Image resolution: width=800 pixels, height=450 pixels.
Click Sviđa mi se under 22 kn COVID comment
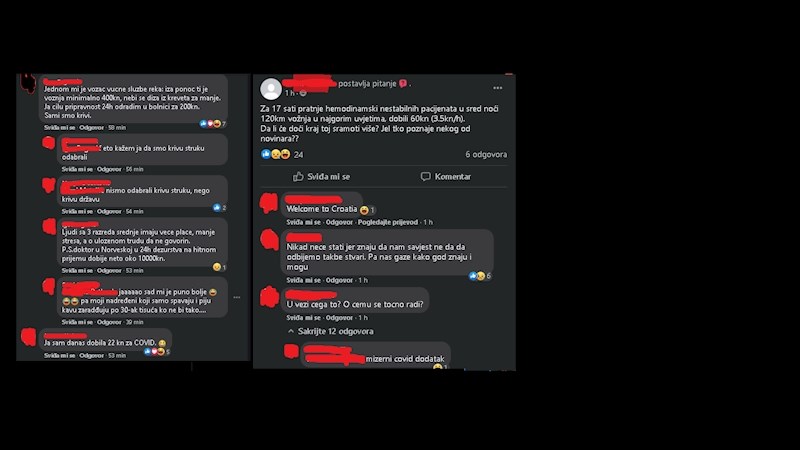coord(59,356)
